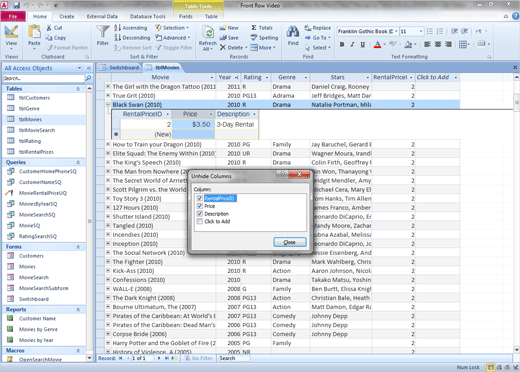Open tblCustomers table in navigation pane
520x372 pixels.
coord(34,98)
